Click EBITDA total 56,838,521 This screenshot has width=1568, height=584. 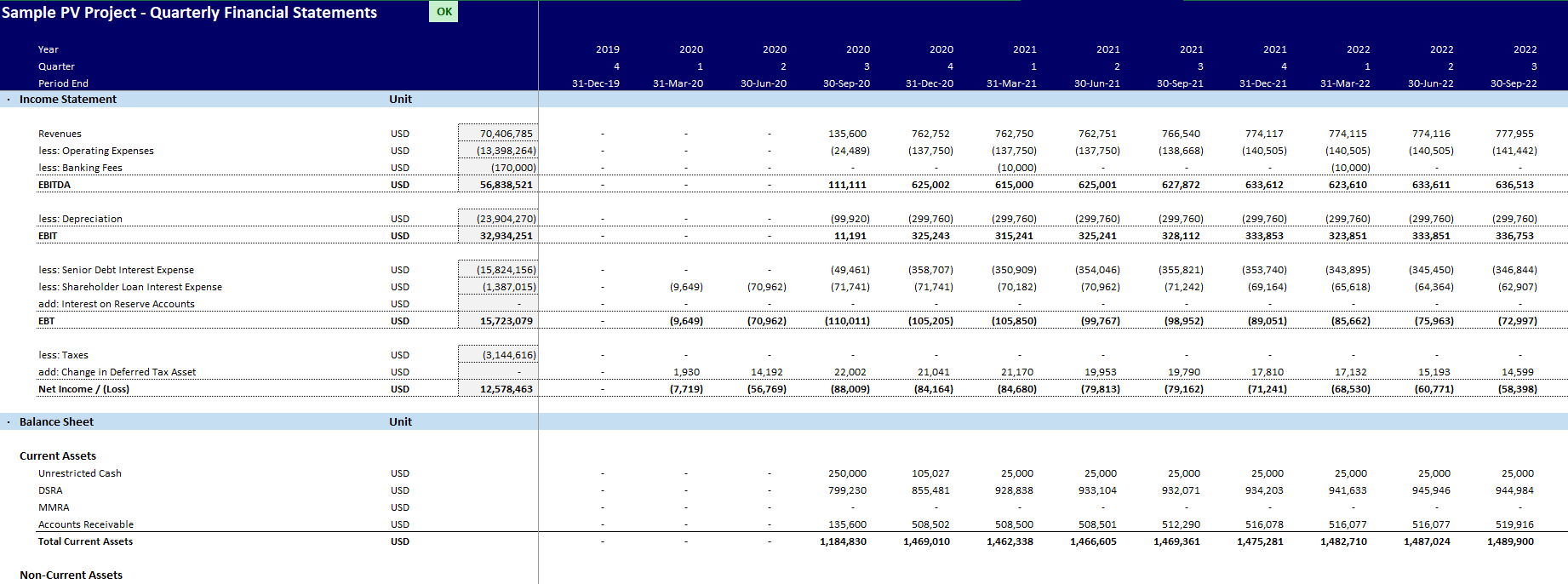pos(498,185)
